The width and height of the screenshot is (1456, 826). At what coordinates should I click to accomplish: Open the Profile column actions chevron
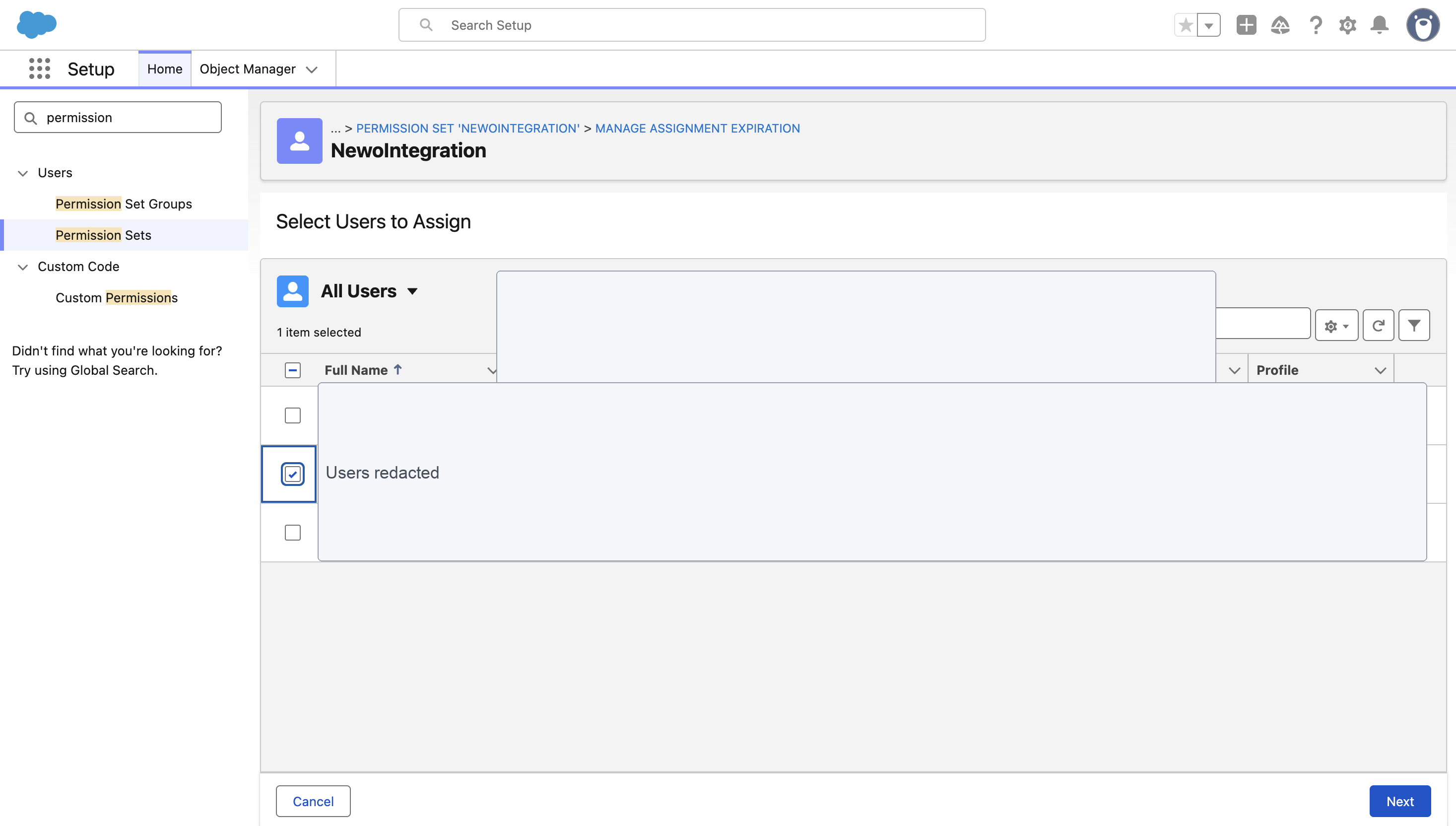1381,370
